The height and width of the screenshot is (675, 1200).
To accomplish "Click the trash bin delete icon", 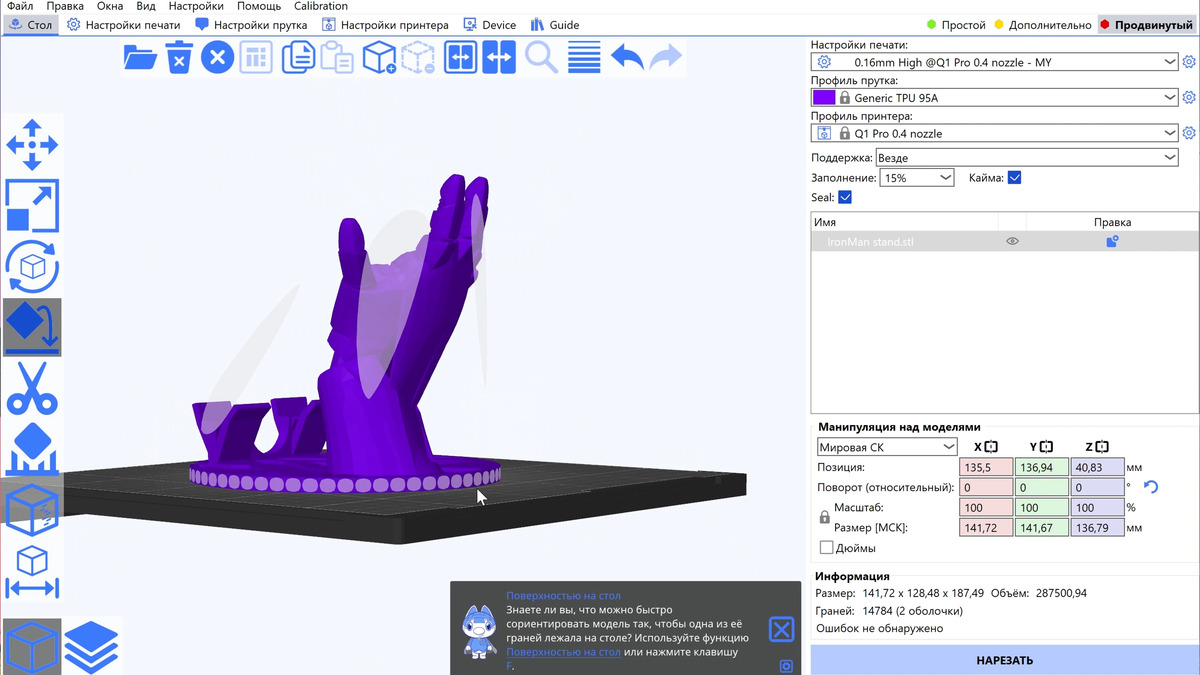I will pyautogui.click(x=178, y=58).
